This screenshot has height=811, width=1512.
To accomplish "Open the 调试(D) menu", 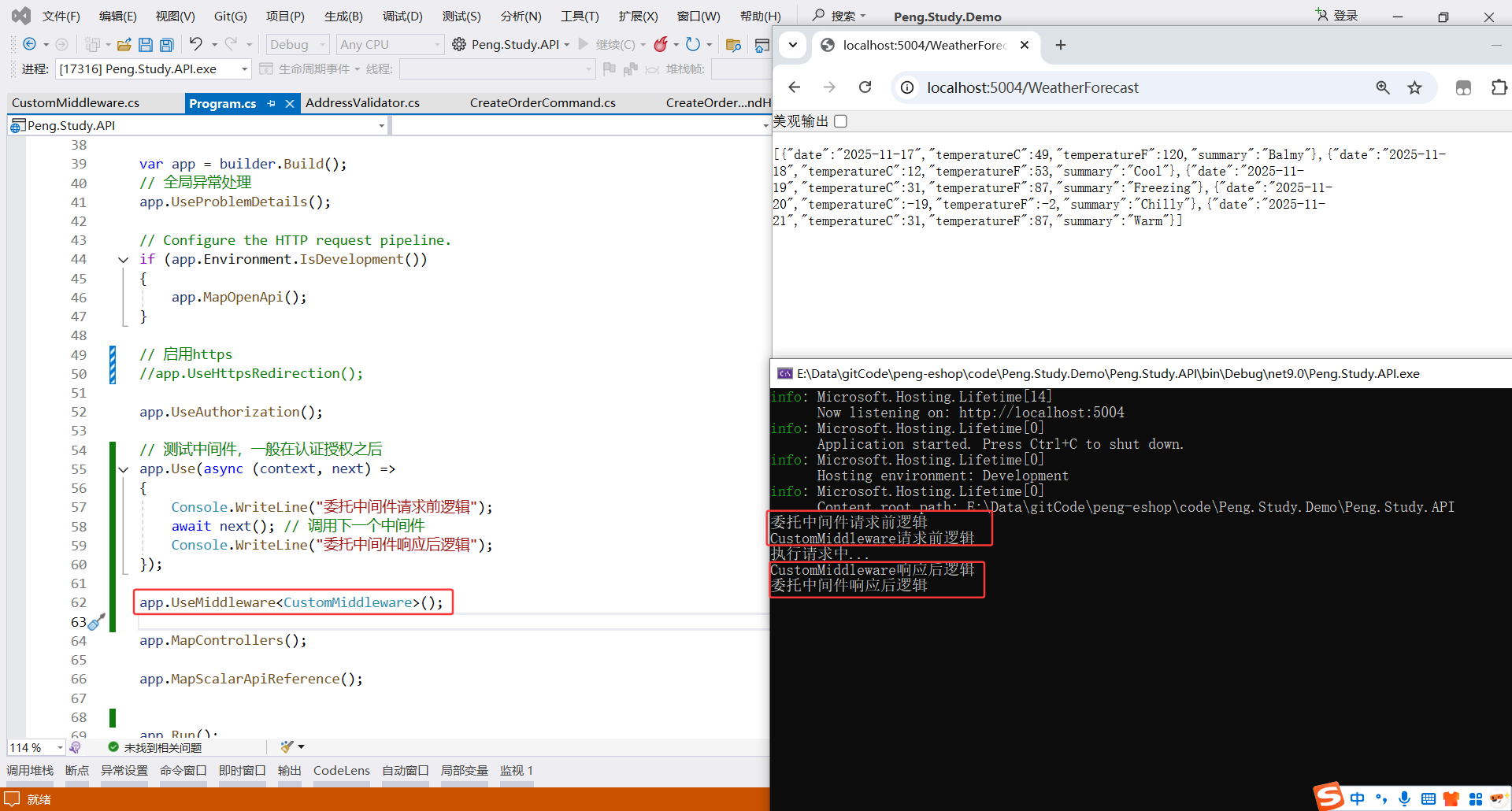I will [x=402, y=16].
